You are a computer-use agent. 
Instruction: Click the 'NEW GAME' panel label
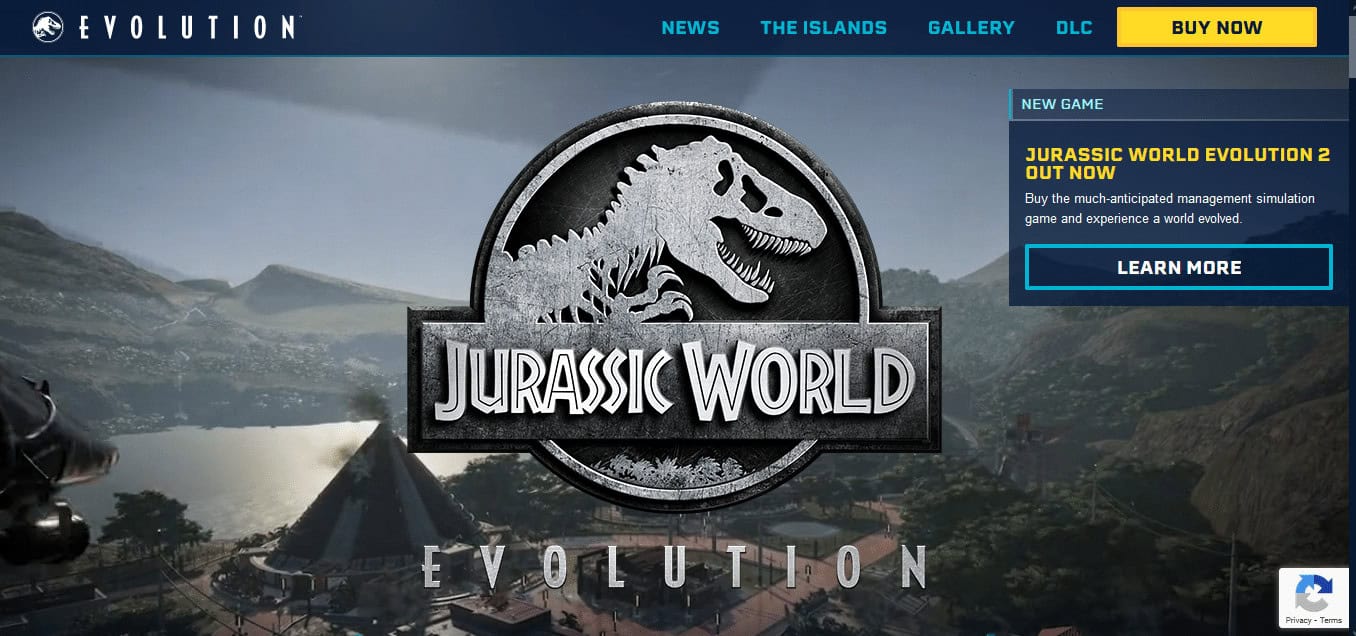[1062, 104]
